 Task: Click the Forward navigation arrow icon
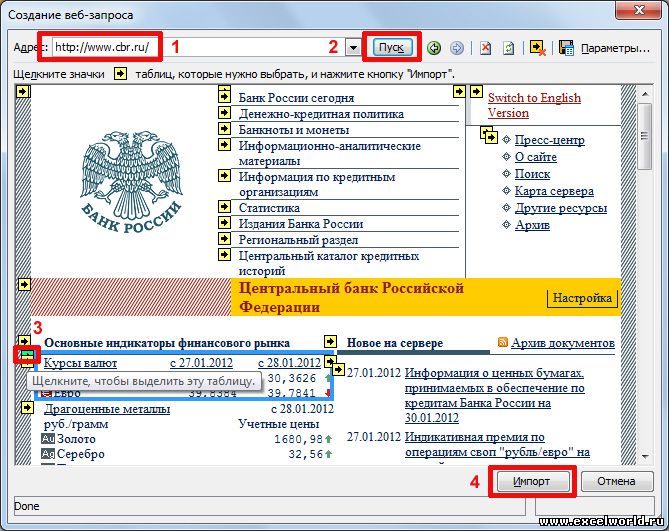[457, 48]
